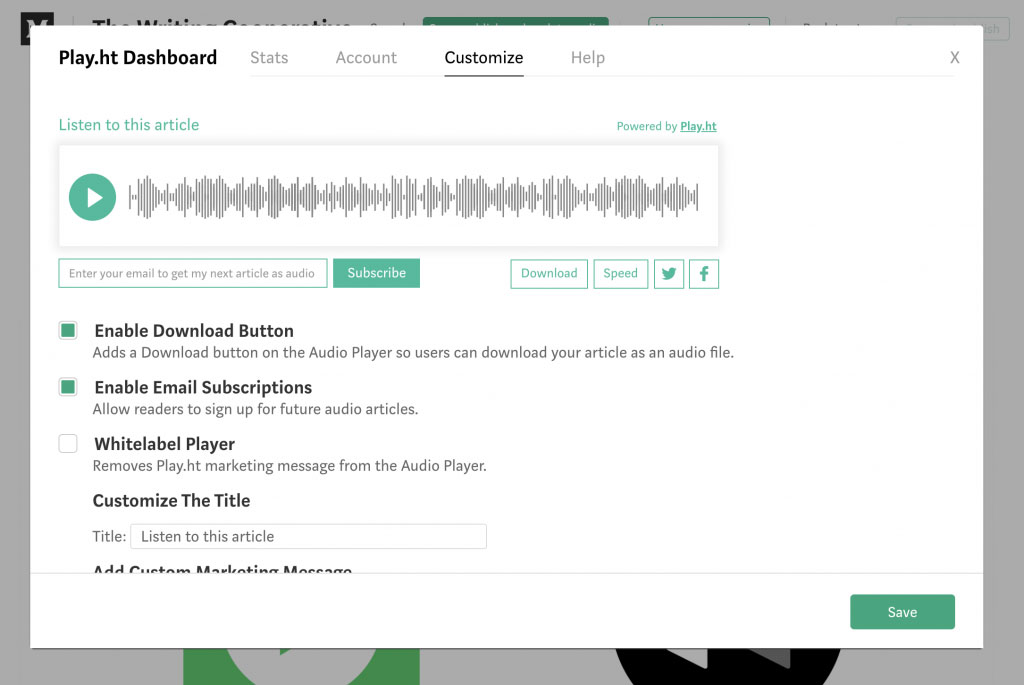Disable the Email Subscriptions checkbox
This screenshot has width=1024, height=685.
pyautogui.click(x=68, y=387)
